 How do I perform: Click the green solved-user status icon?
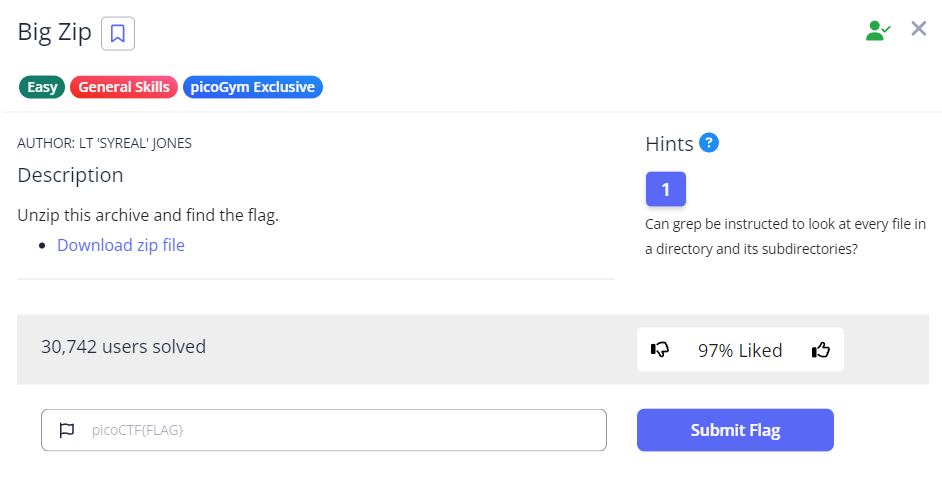878,31
